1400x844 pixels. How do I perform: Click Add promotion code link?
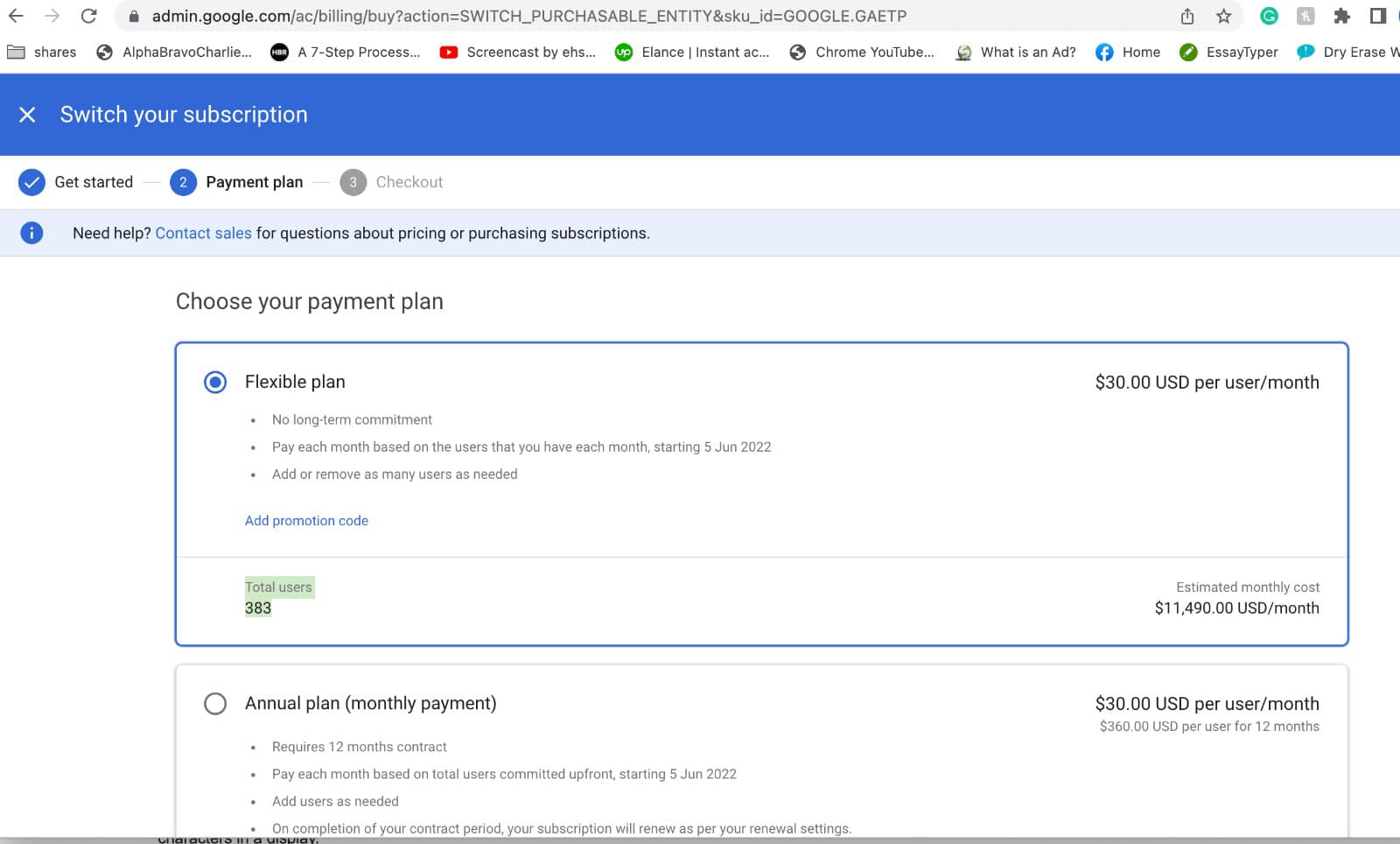(306, 520)
